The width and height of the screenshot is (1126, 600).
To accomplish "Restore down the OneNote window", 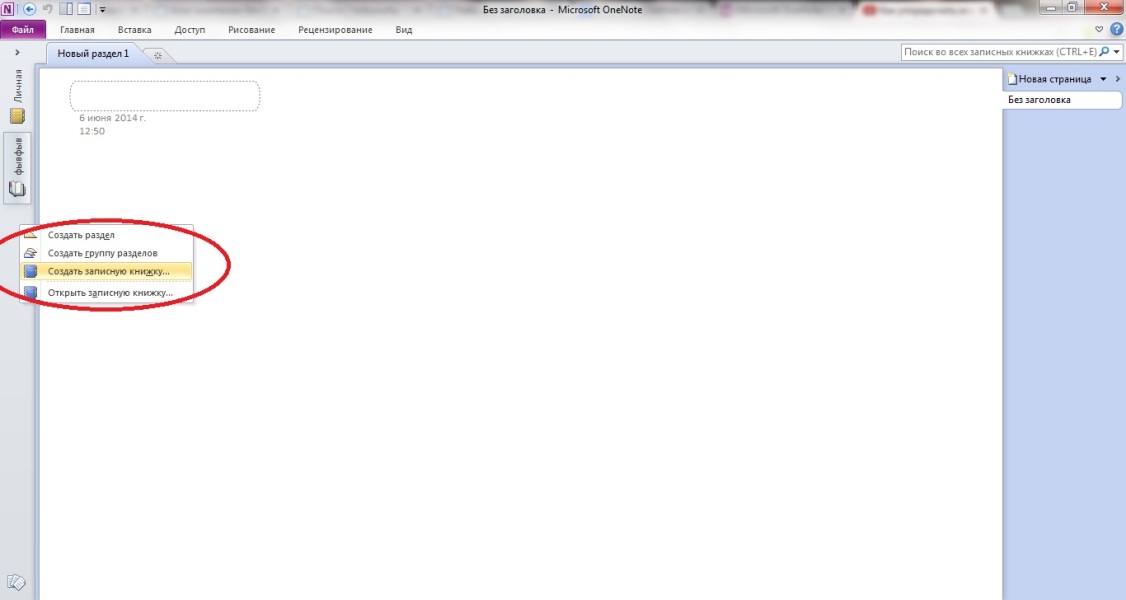I will [1071, 7].
